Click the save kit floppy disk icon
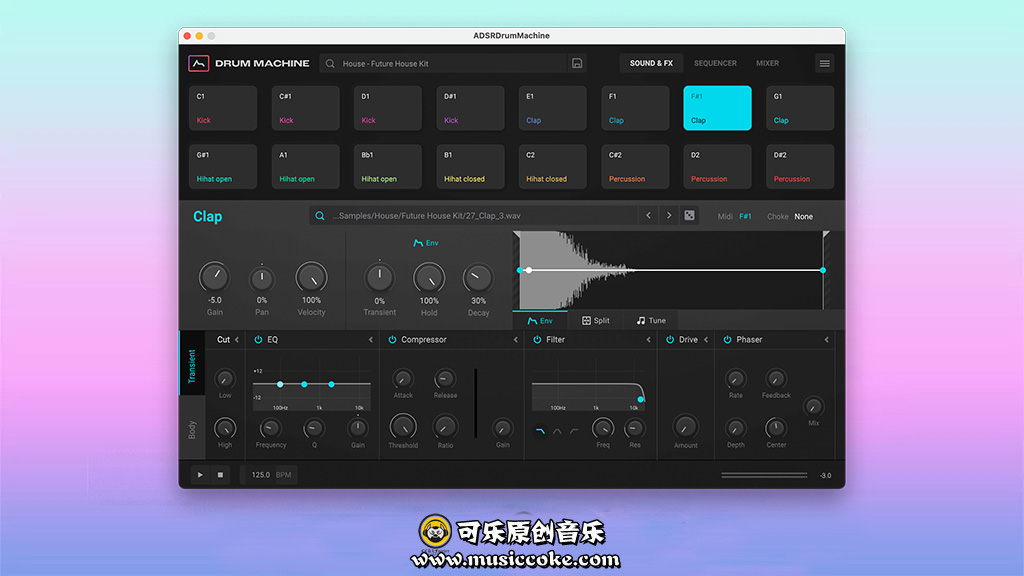The height and width of the screenshot is (576, 1024). [577, 63]
